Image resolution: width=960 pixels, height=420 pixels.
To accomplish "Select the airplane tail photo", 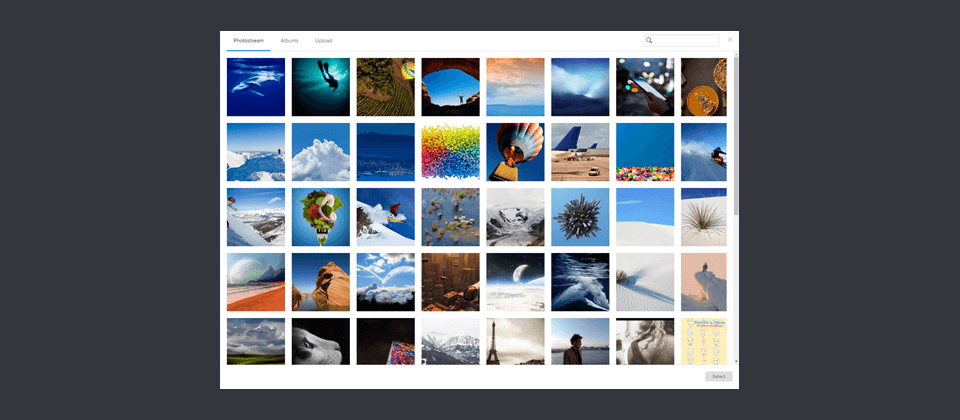I will 580,152.
